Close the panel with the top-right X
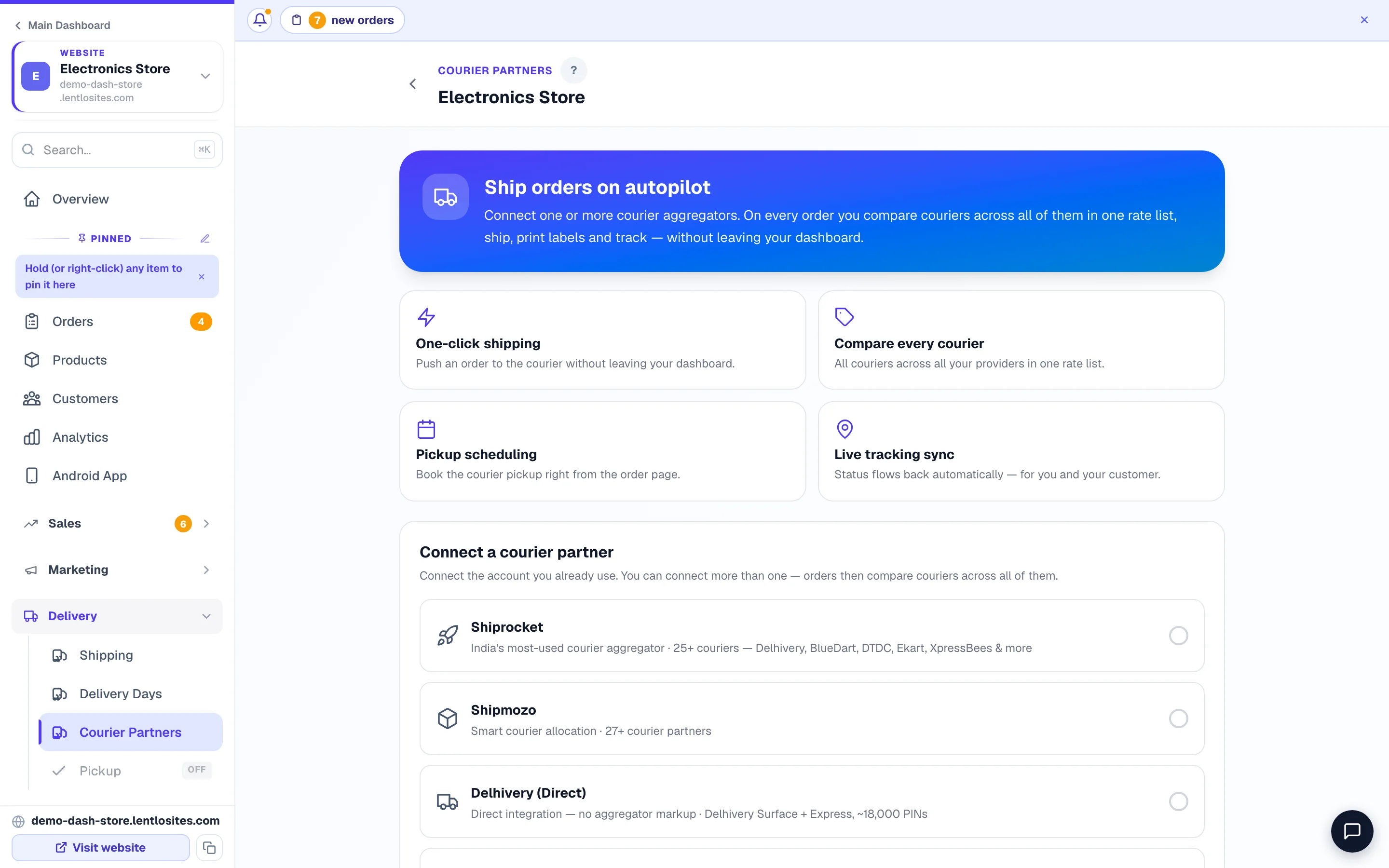Viewport: 1389px width, 868px height. 1364,20
